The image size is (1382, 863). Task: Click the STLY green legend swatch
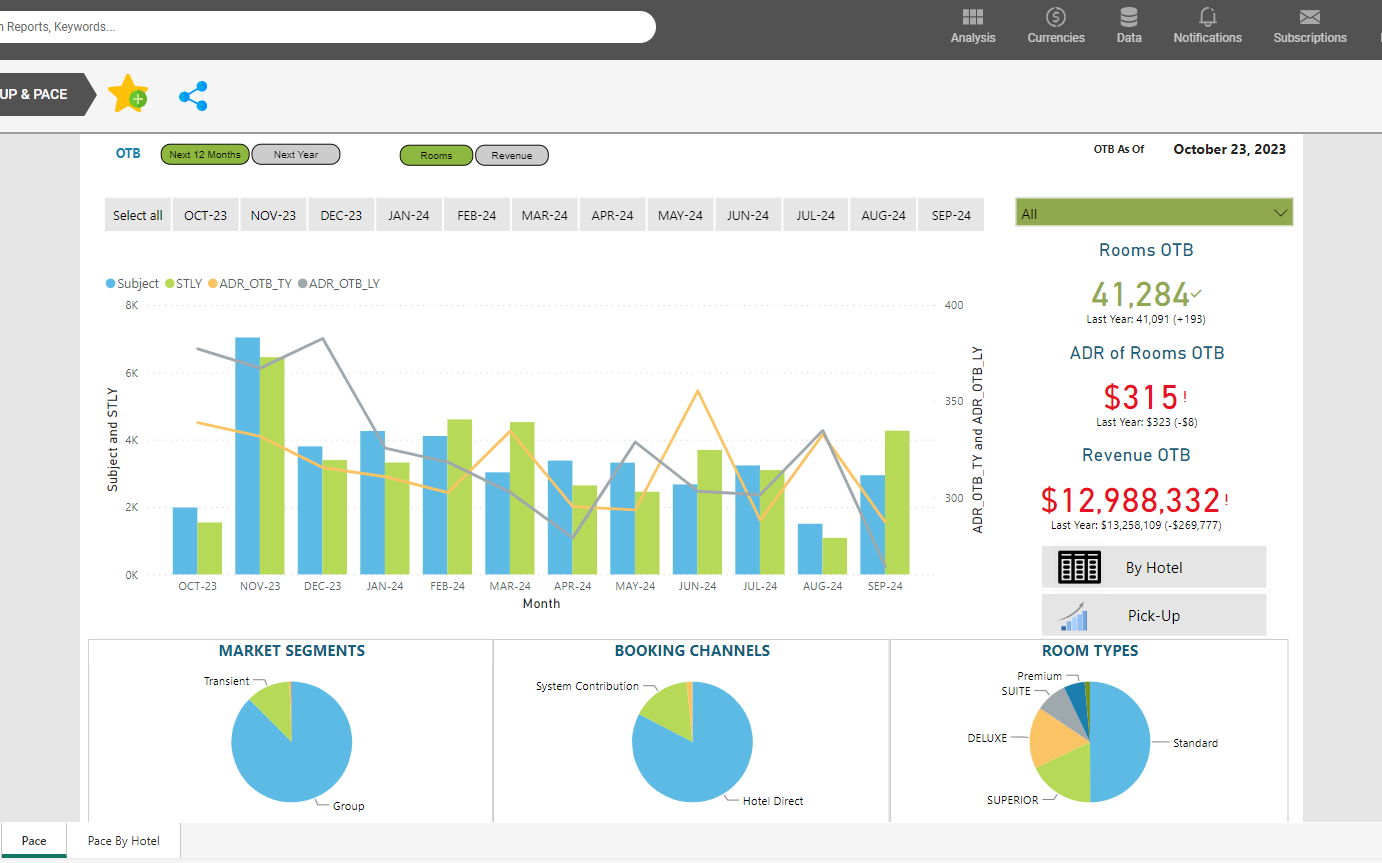pyautogui.click(x=170, y=284)
